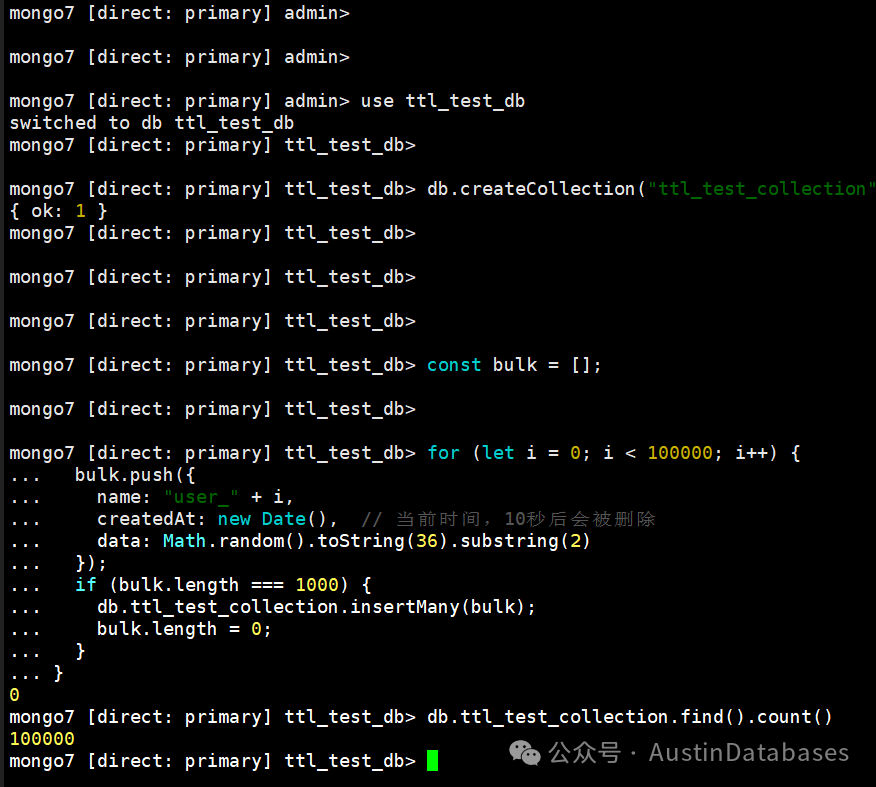Select the data: Math.random() line
876x787 pixels.
(344, 541)
